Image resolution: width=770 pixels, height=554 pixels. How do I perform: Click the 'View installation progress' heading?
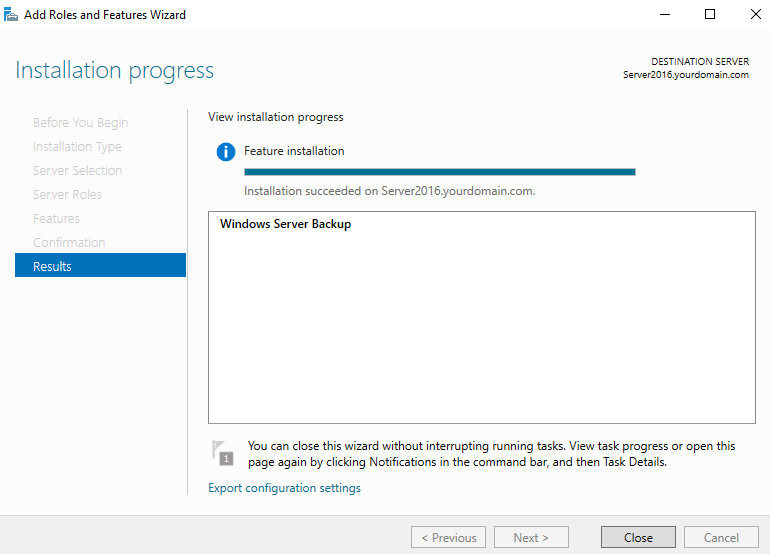pos(275,117)
